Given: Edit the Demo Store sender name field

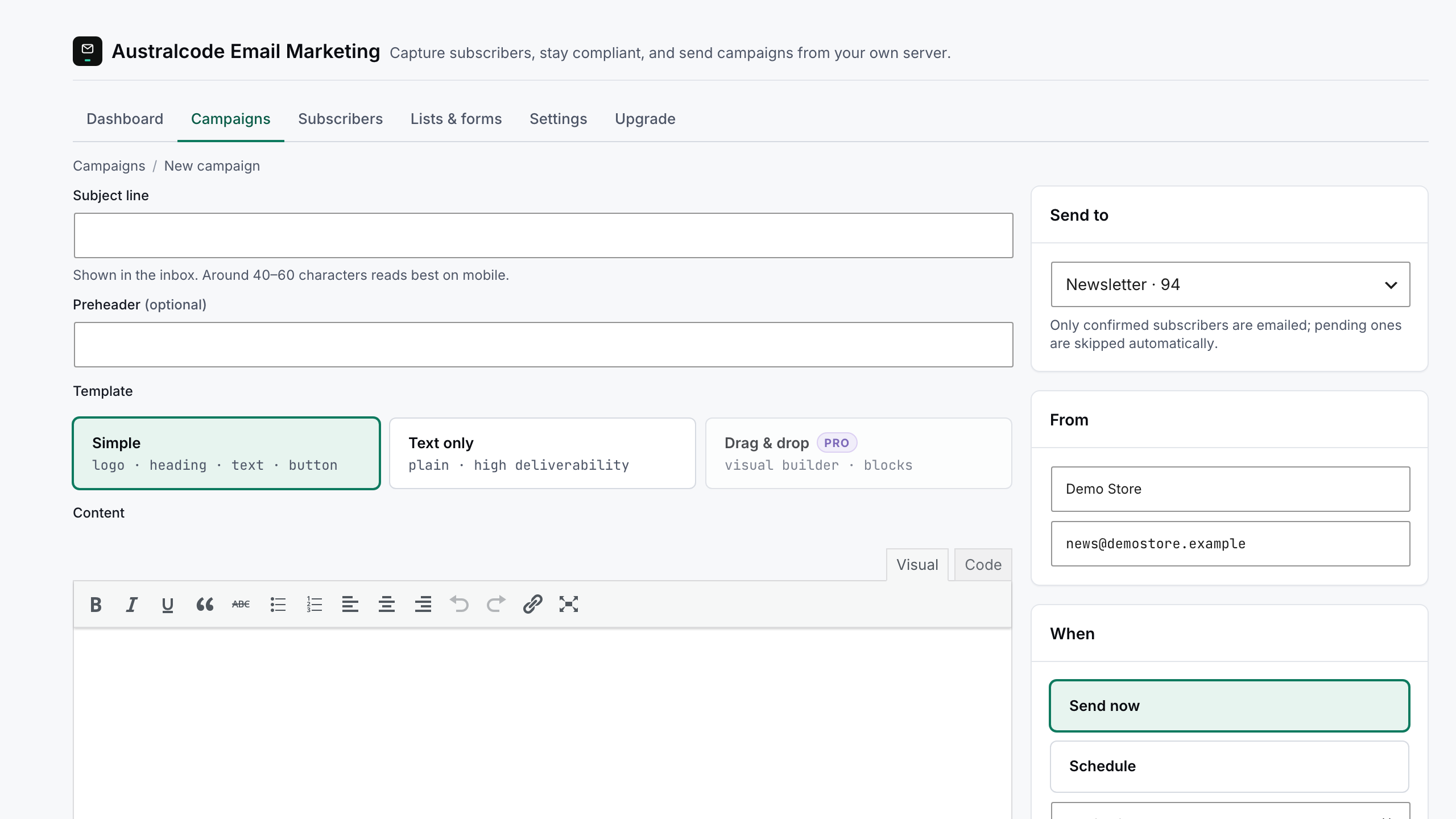Looking at the screenshot, I should 1230,489.
